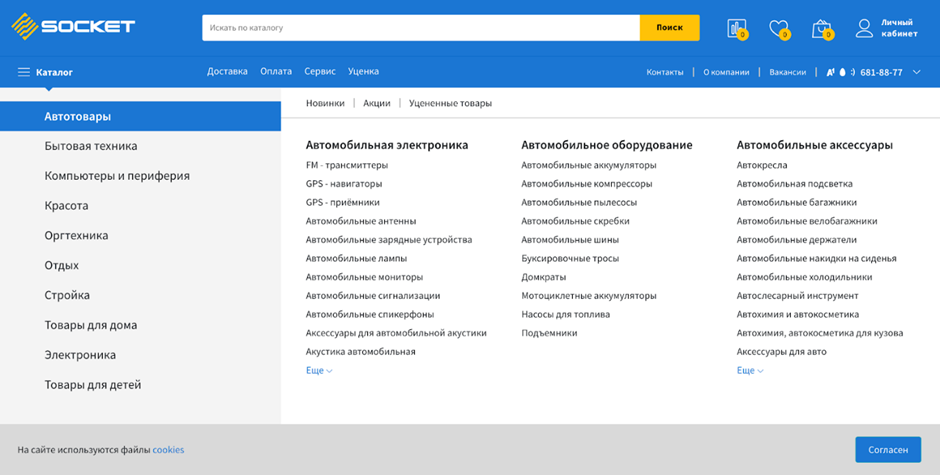
Task: Open the shopping bag cart icon
Action: [821, 28]
